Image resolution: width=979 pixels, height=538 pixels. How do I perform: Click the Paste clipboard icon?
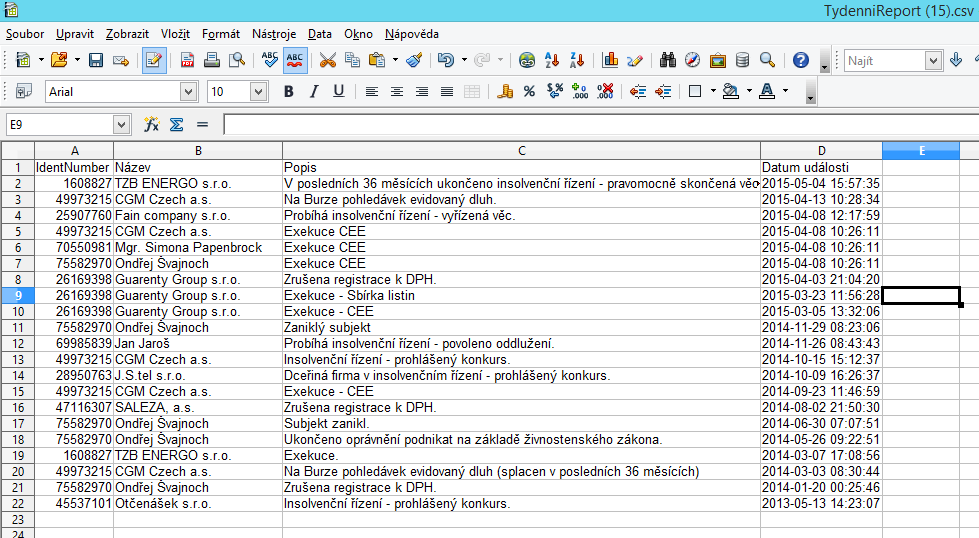377,61
